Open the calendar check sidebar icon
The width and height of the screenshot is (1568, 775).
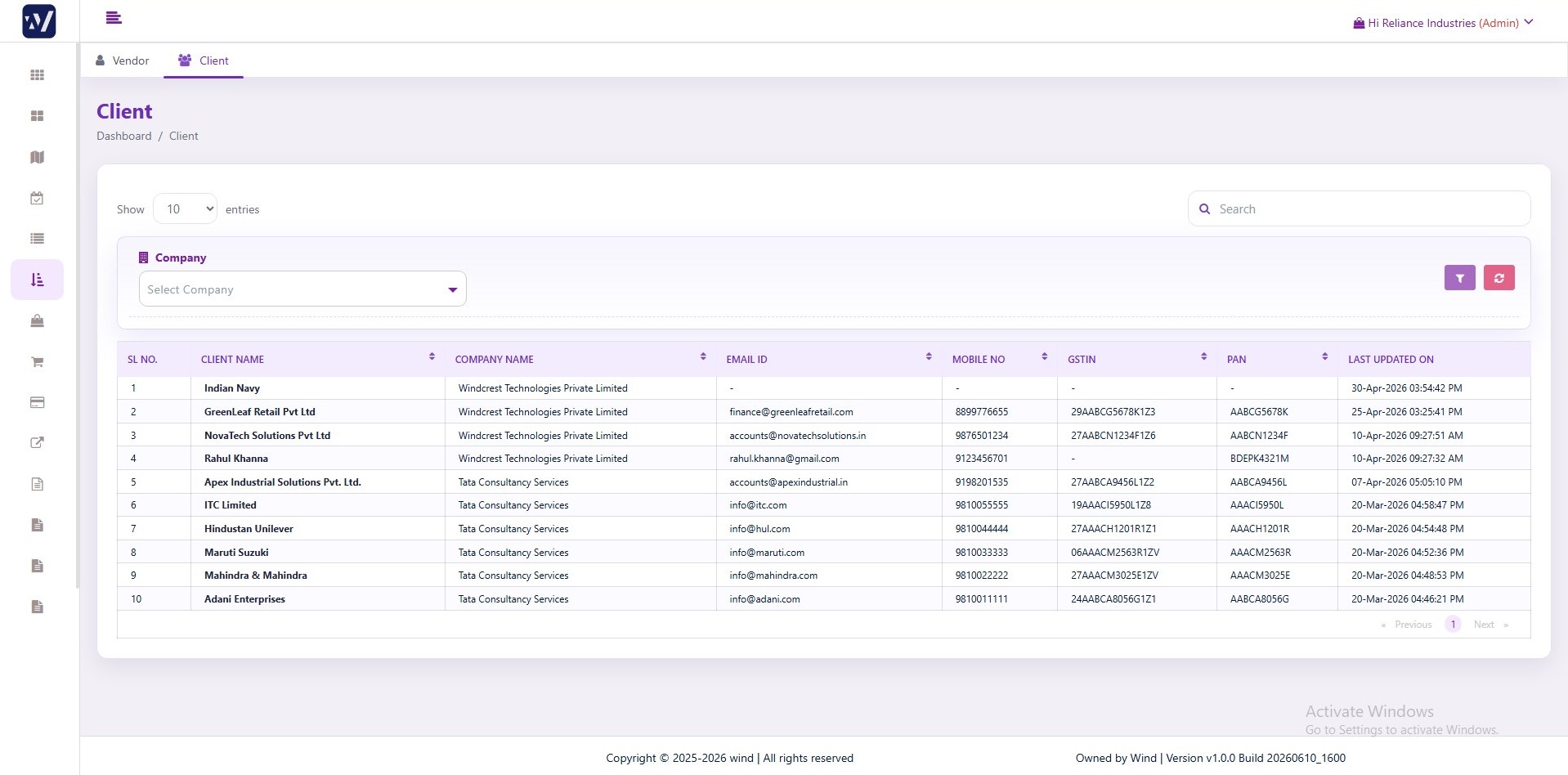(37, 198)
